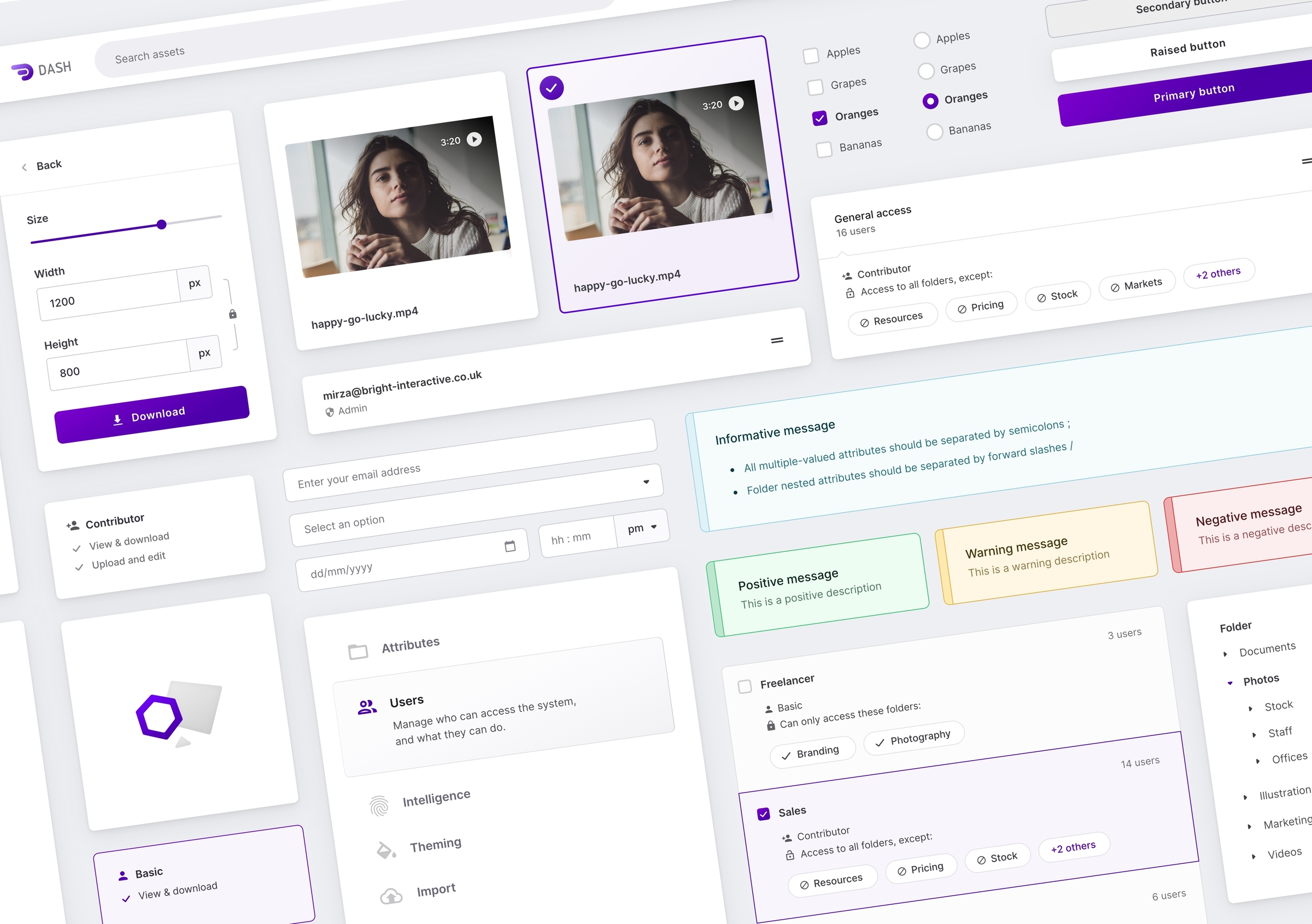Click the Primary button
1312x924 pixels.
pos(1191,91)
